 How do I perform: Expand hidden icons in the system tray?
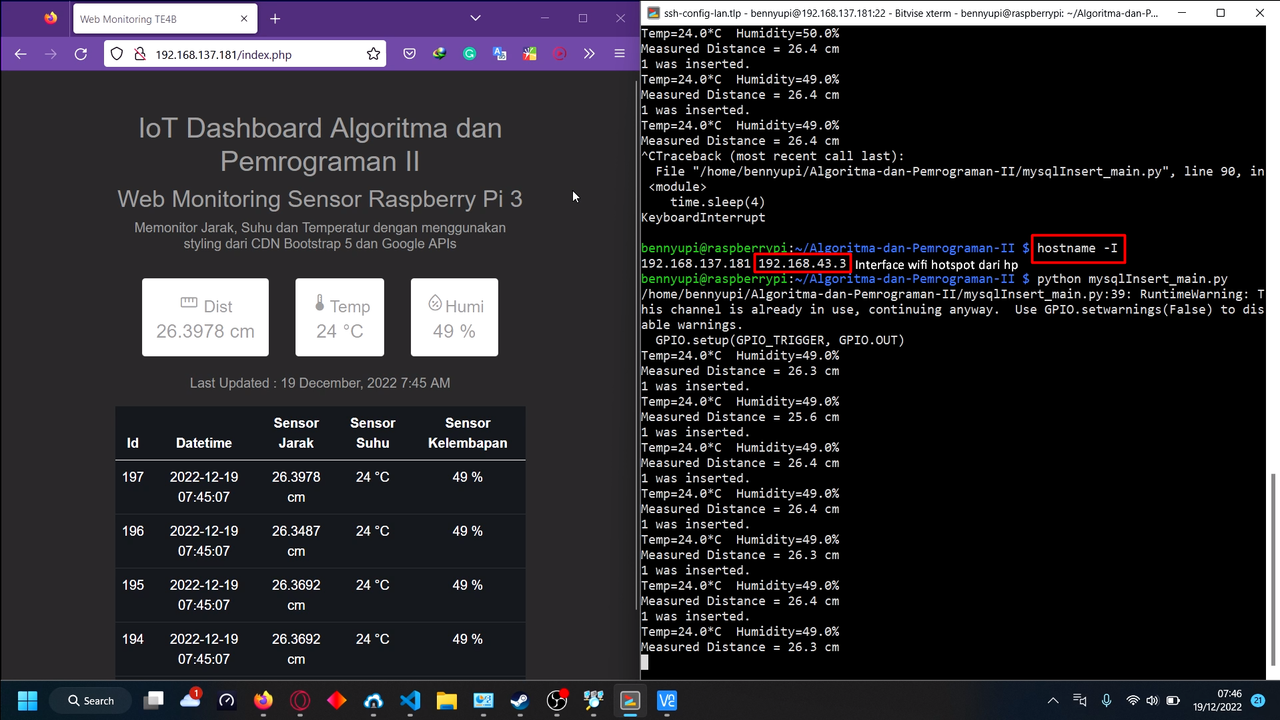(x=1052, y=700)
